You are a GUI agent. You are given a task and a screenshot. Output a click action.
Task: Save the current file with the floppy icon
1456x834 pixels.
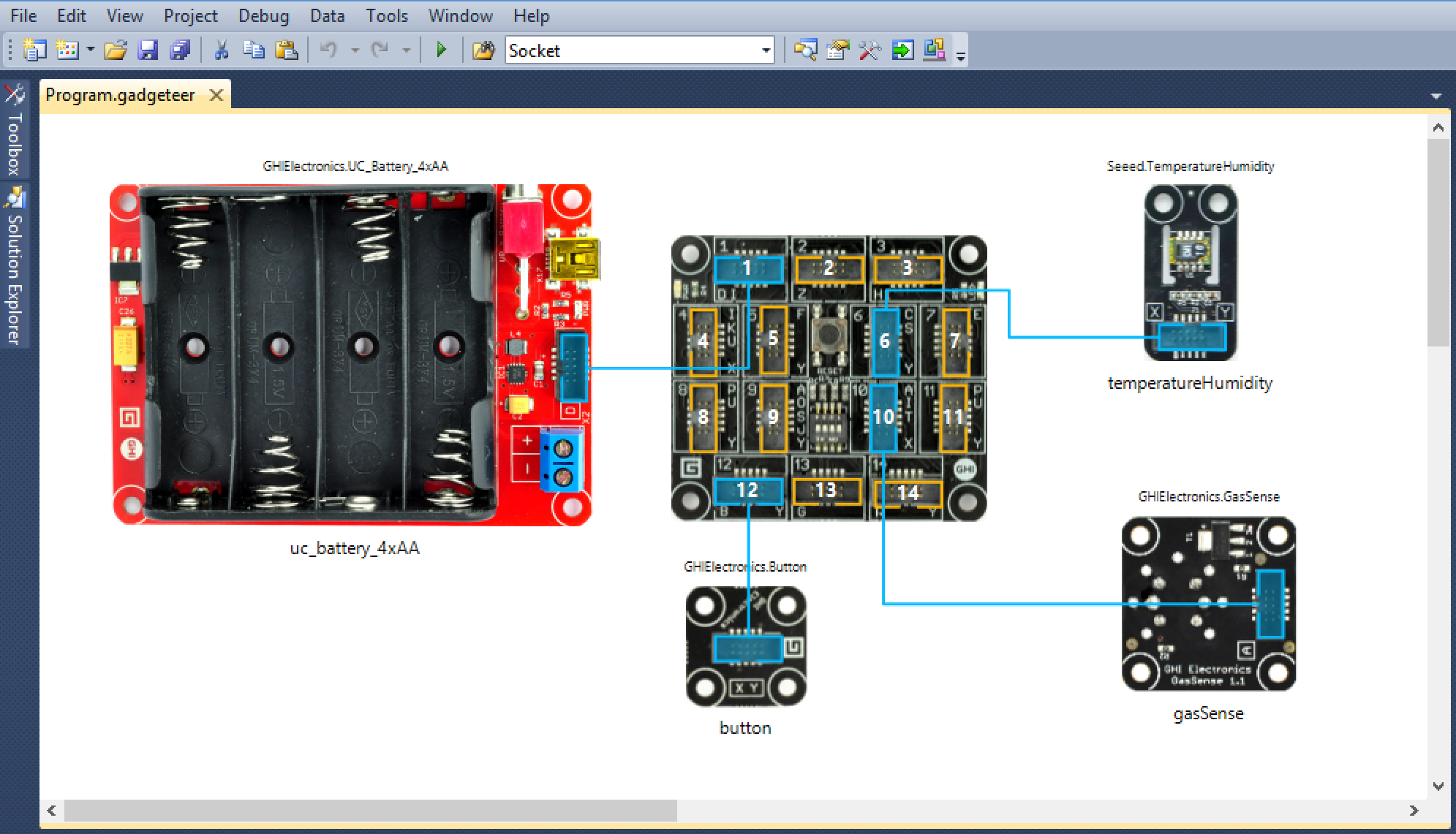click(x=148, y=50)
